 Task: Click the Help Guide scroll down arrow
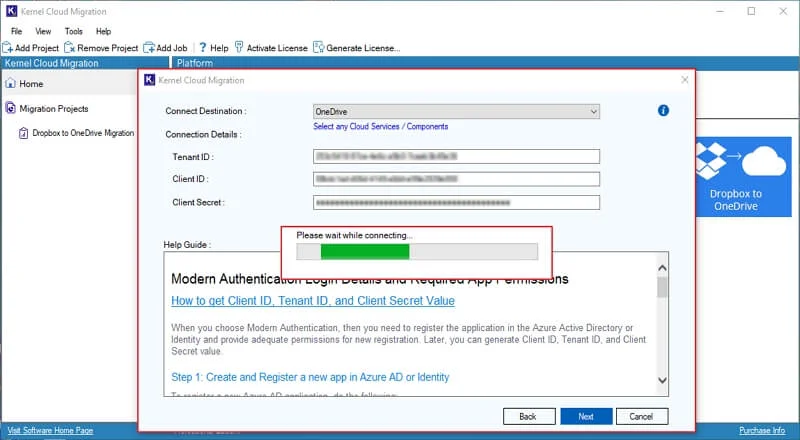pyautogui.click(x=662, y=380)
